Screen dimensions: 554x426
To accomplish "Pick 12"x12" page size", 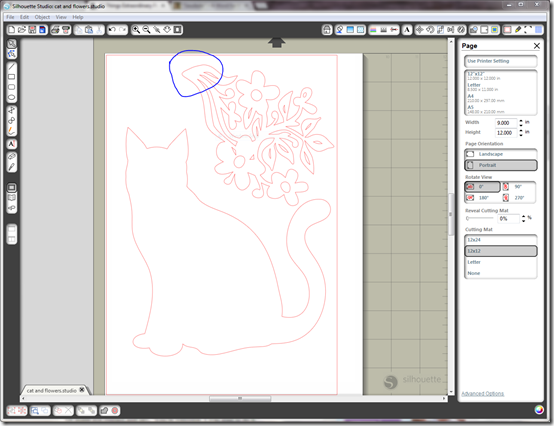I will click(x=501, y=76).
